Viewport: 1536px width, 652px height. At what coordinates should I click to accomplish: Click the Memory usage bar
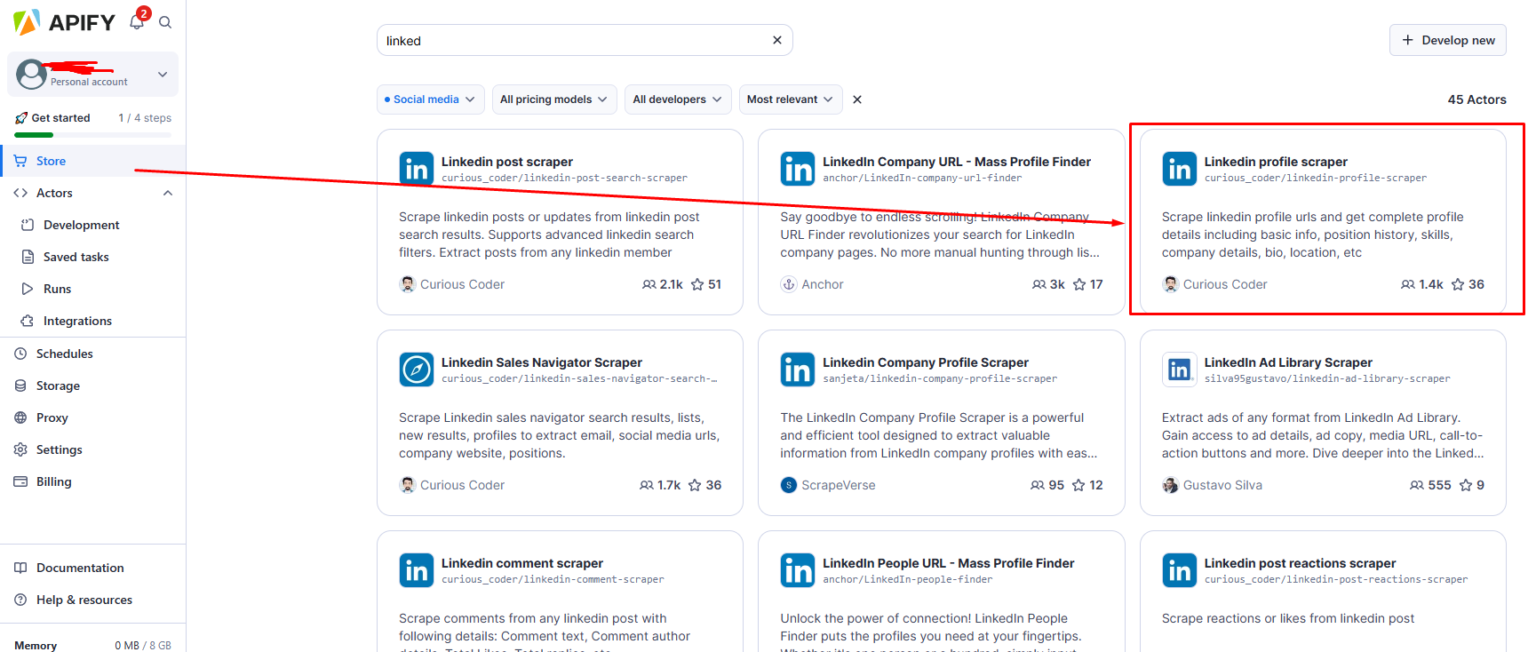(92, 645)
